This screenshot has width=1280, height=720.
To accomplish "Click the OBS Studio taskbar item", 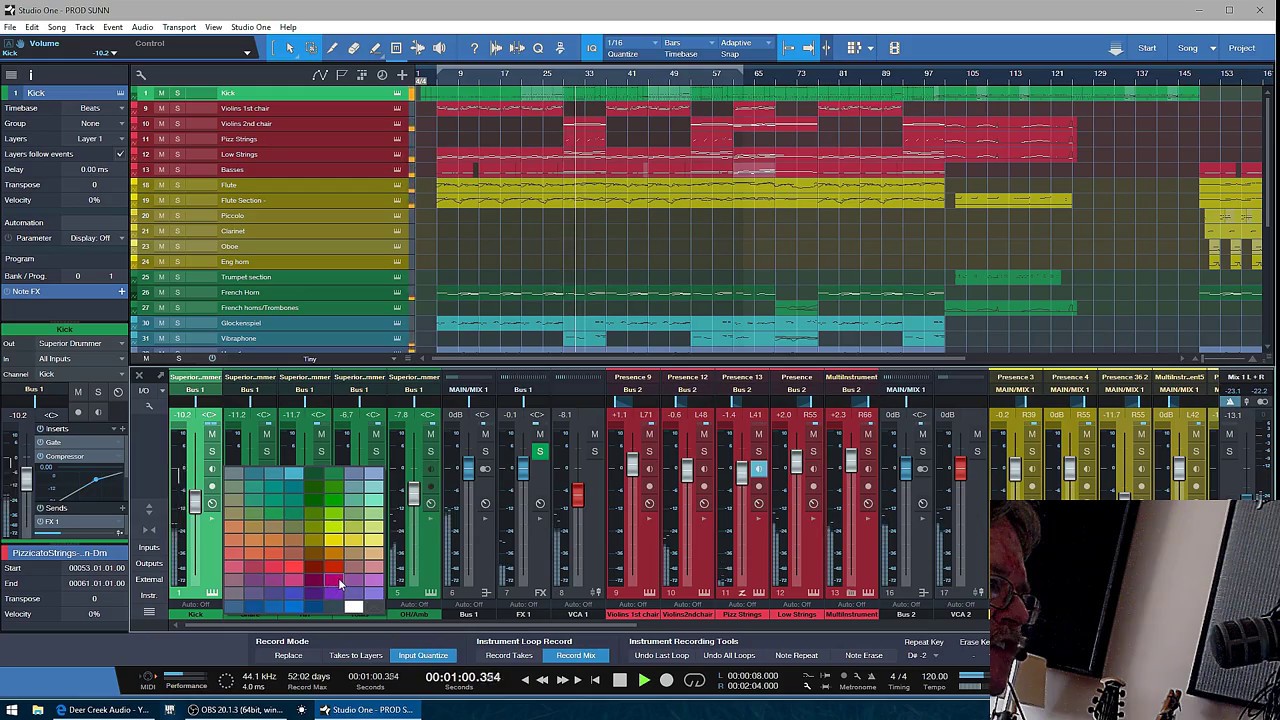I will (x=235, y=710).
